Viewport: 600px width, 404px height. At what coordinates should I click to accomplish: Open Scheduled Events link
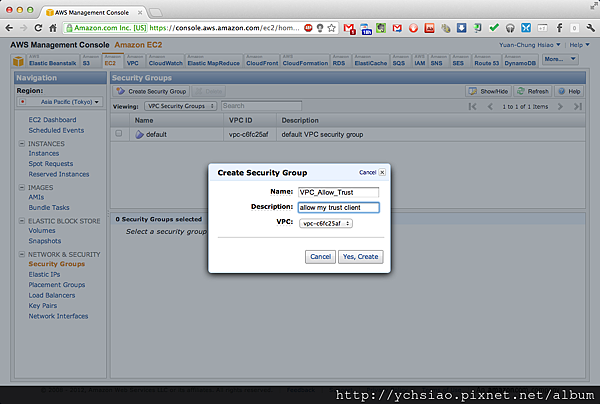click(56, 130)
